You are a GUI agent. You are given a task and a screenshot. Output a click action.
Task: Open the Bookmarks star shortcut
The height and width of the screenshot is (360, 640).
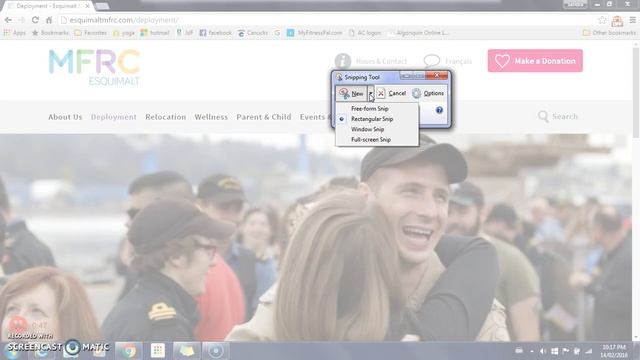pyautogui.click(x=50, y=33)
